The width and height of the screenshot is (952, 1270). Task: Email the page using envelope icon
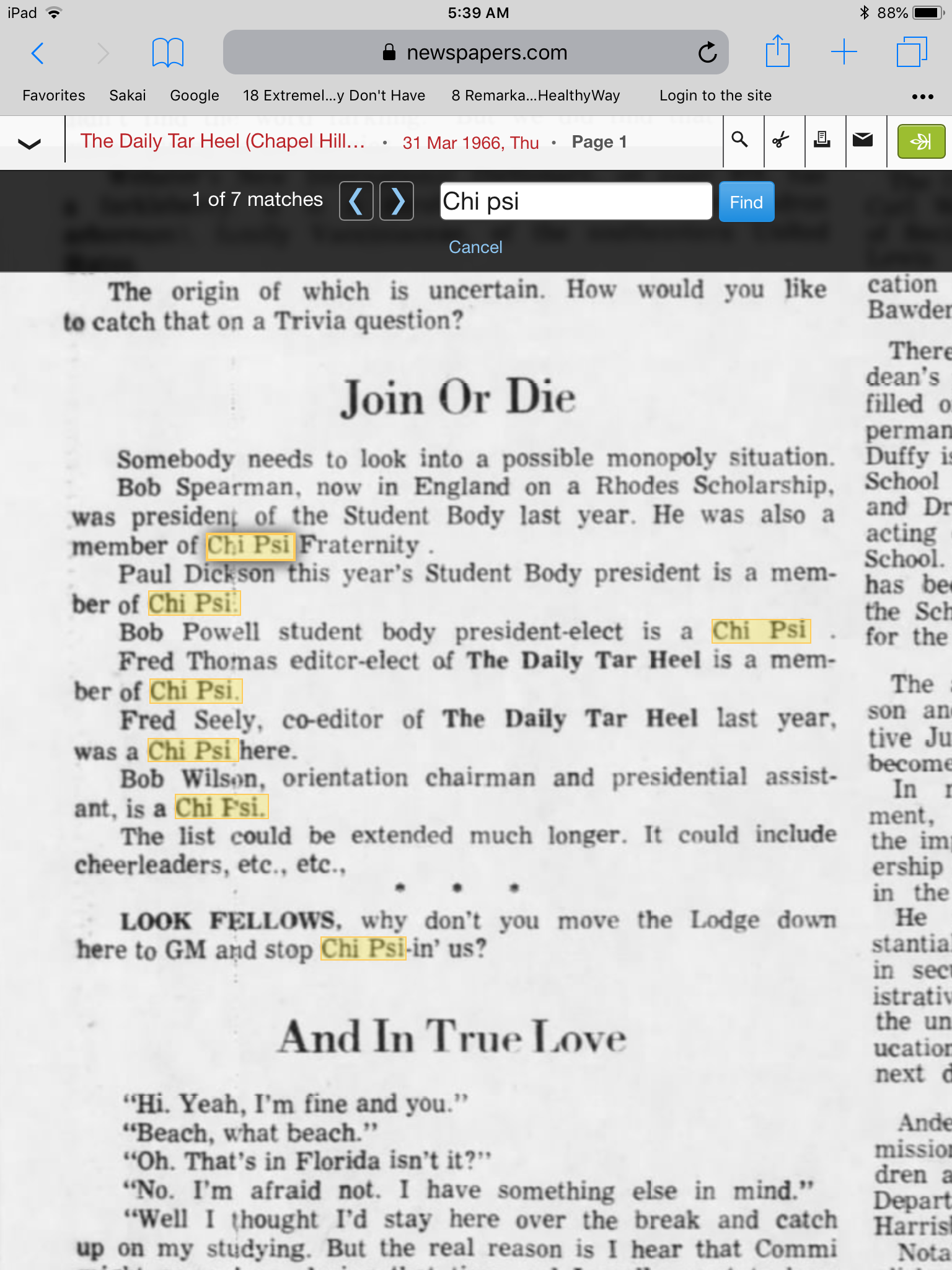click(863, 141)
